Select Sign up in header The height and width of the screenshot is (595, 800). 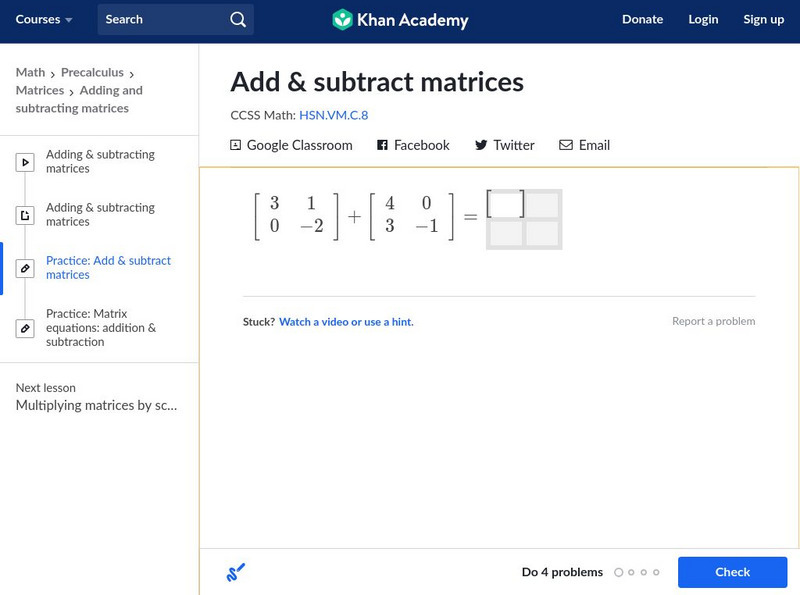click(763, 20)
